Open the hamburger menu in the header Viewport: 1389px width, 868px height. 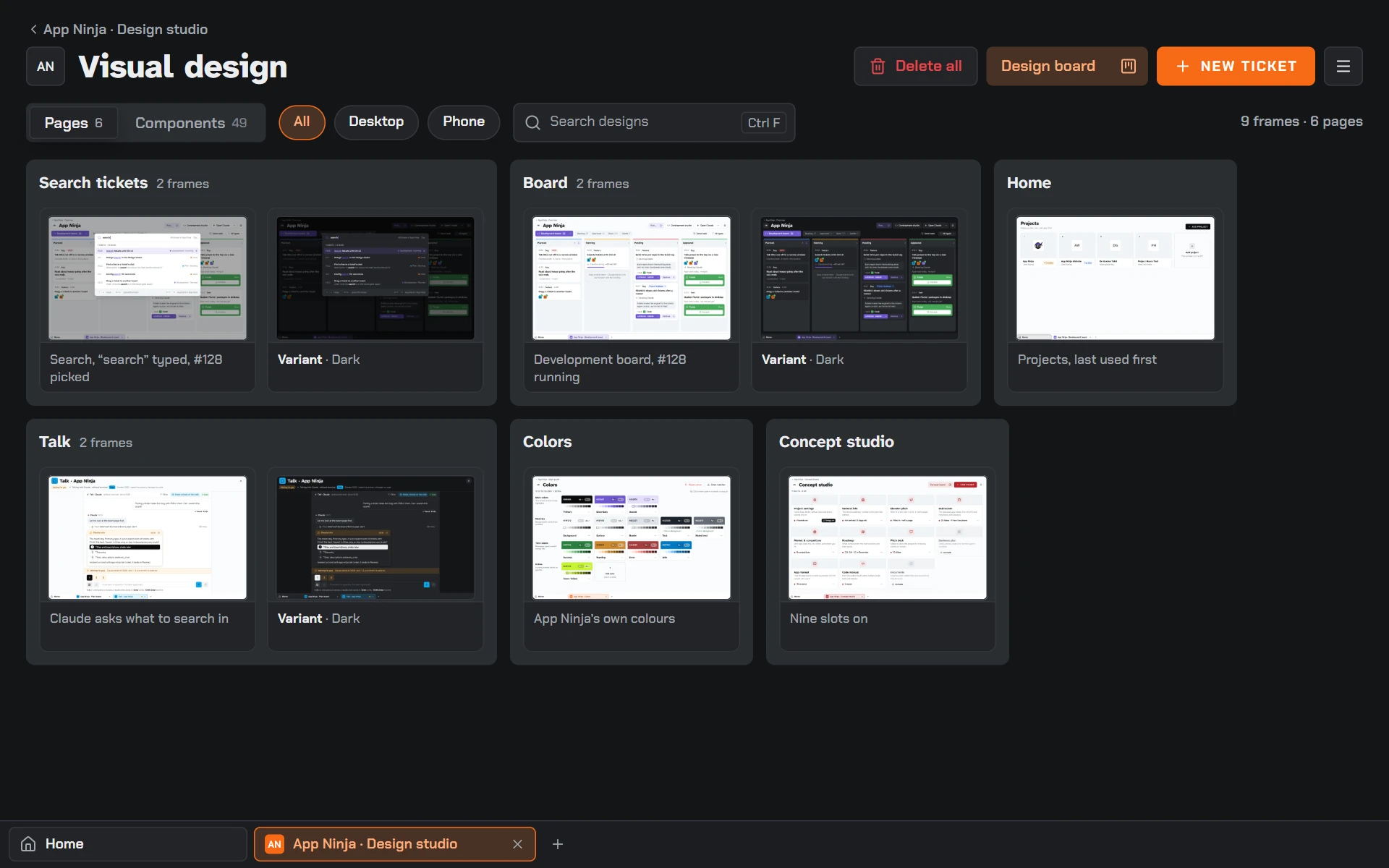[x=1343, y=67]
